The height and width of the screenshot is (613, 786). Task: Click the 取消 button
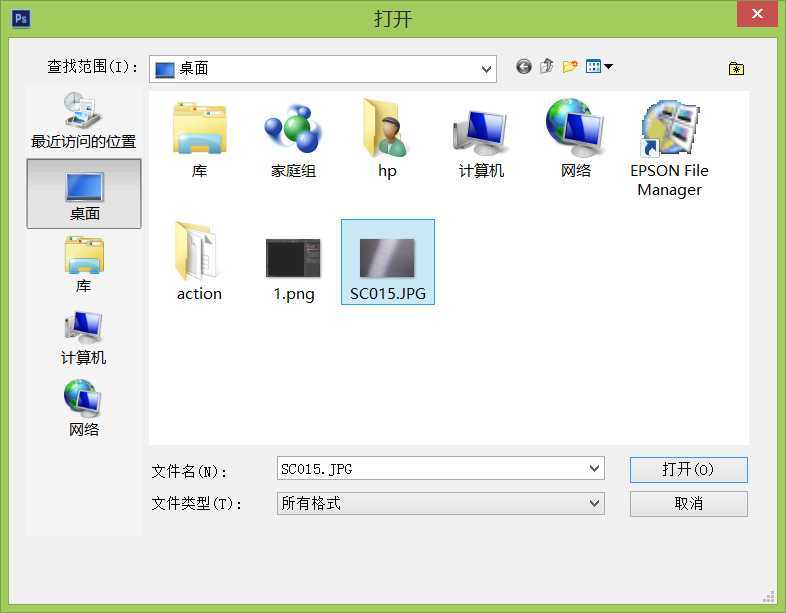688,504
